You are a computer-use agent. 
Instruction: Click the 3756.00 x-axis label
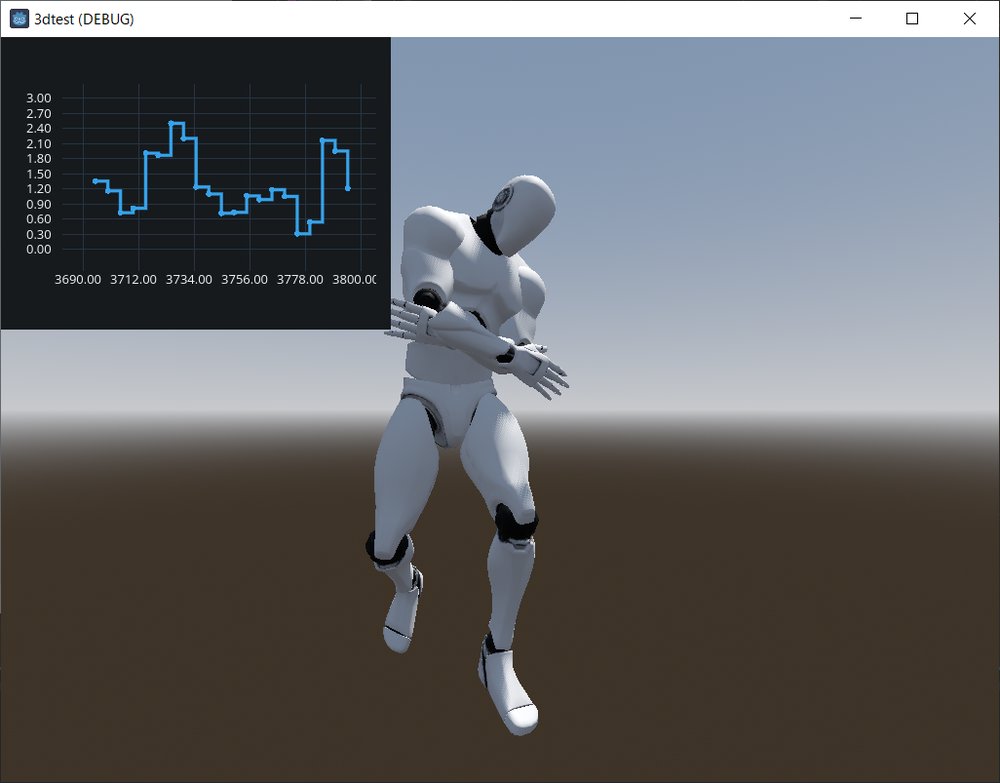244,279
